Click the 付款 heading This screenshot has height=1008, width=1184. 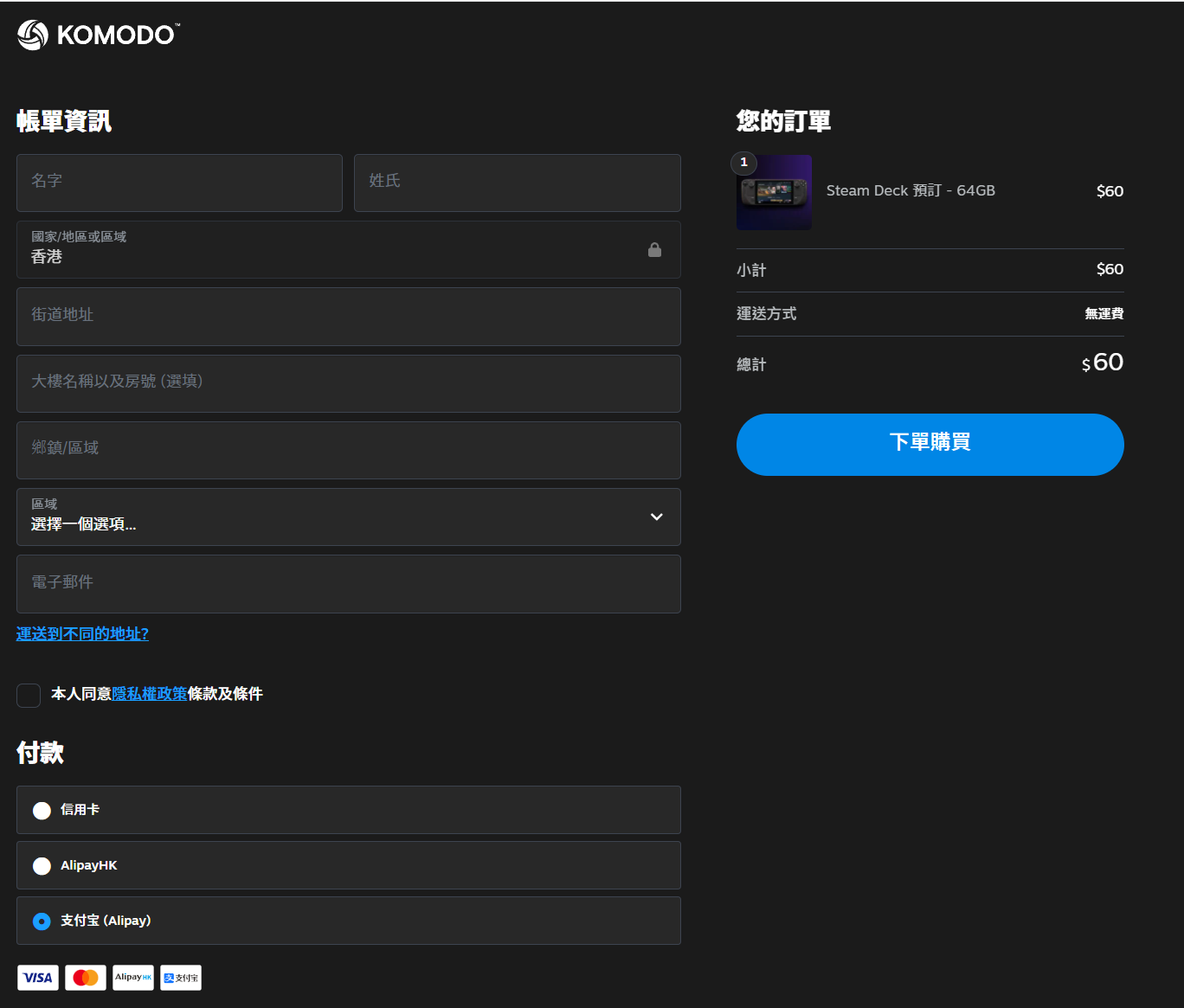point(41,753)
